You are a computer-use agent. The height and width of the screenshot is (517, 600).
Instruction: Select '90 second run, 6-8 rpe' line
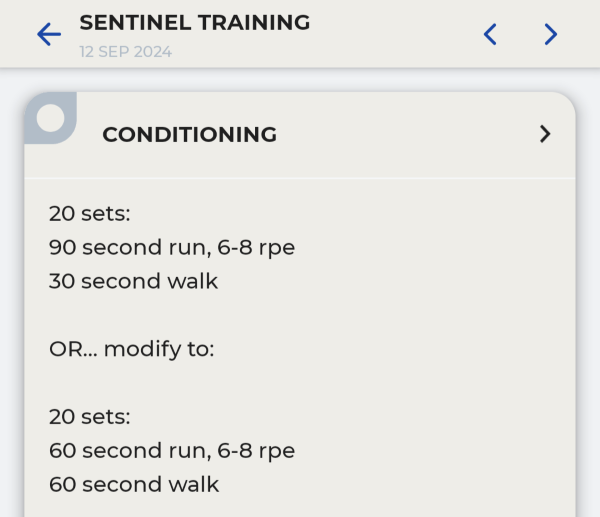point(172,248)
